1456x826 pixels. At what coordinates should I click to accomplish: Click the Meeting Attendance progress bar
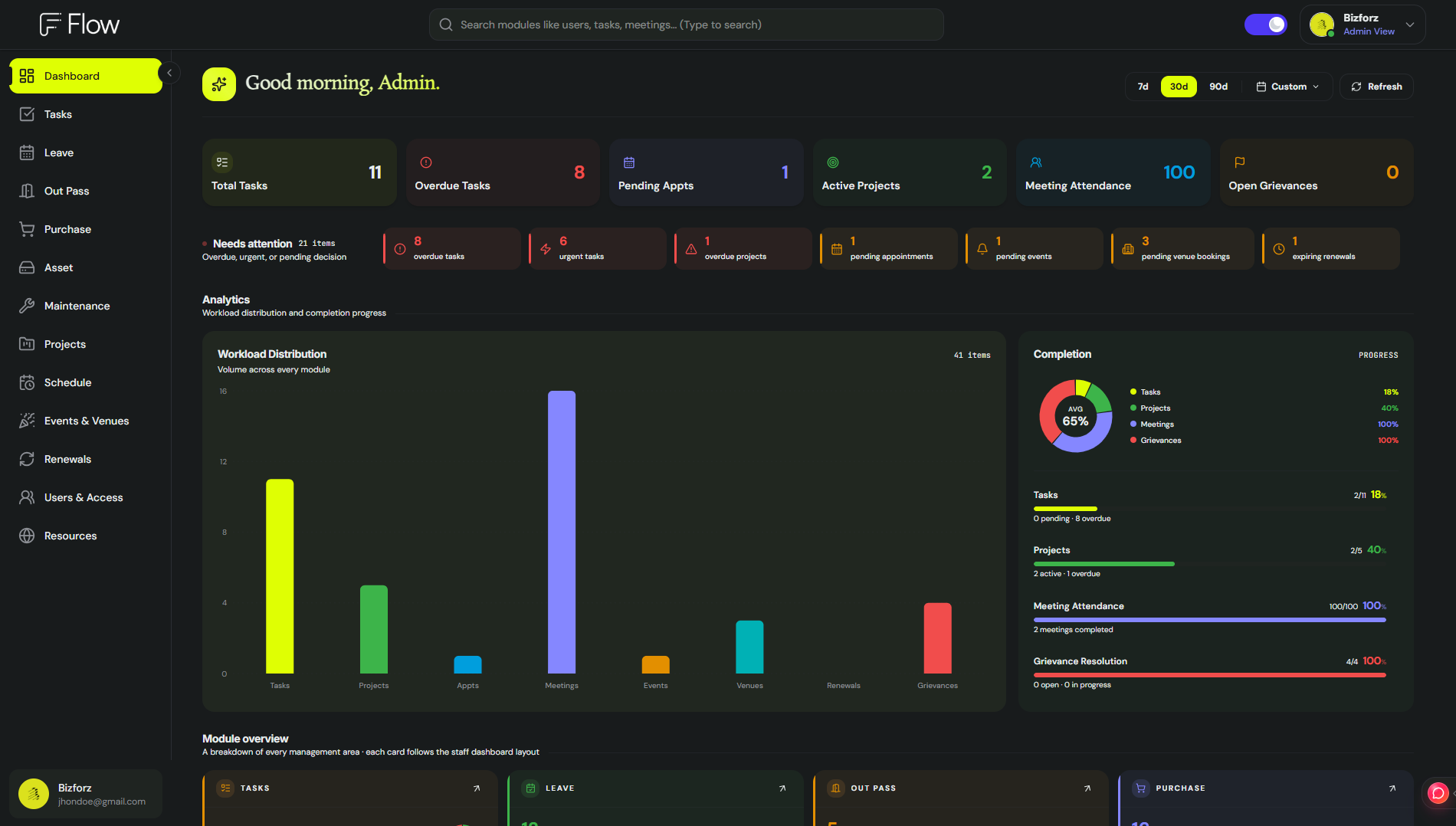1209,620
